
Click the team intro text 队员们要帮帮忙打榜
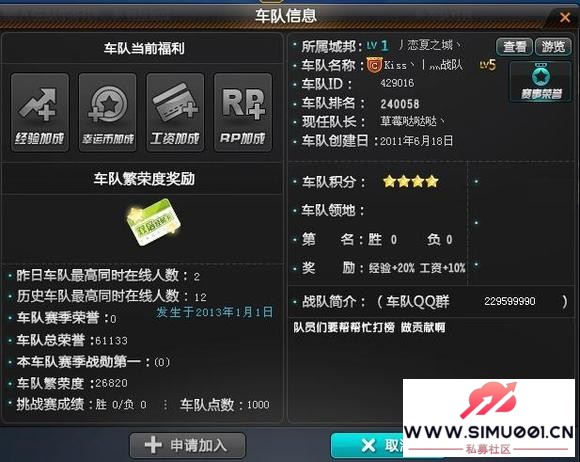(x=344, y=327)
